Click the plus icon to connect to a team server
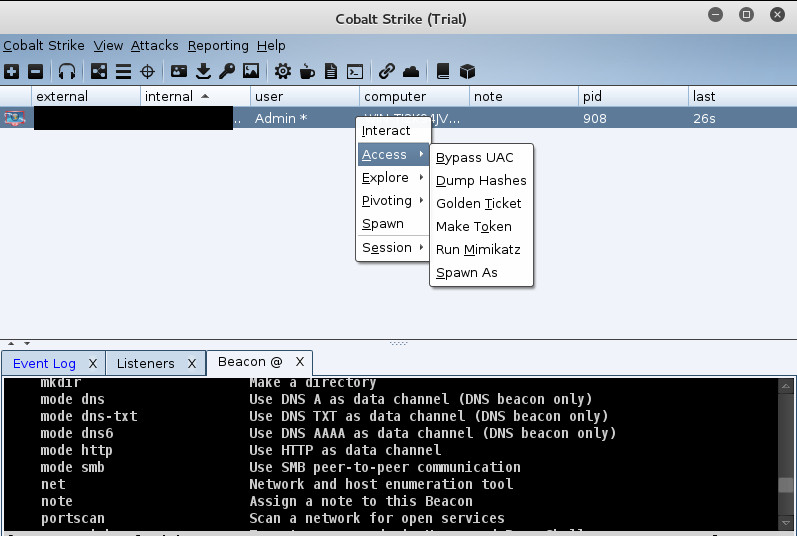Image resolution: width=797 pixels, height=536 pixels. (x=11, y=71)
